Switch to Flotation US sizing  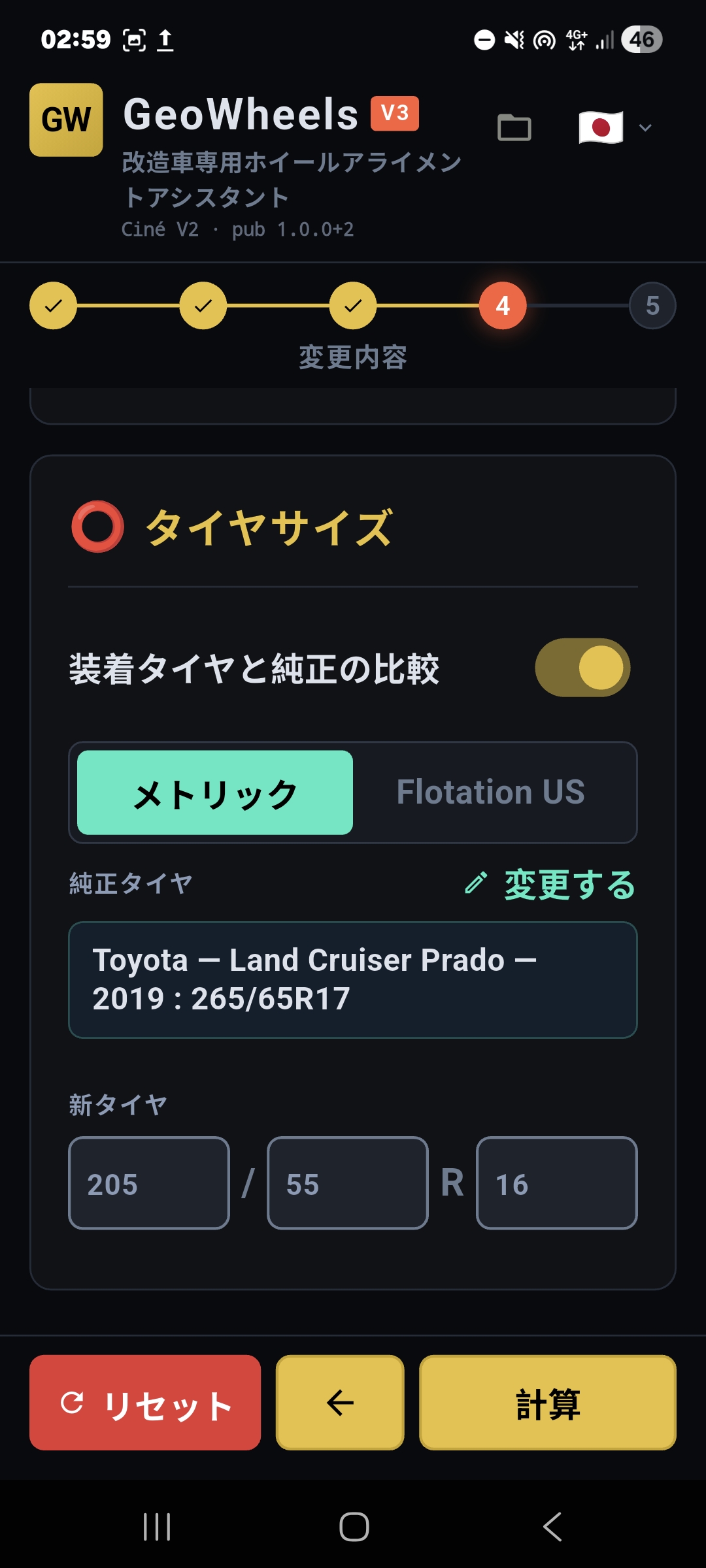click(x=490, y=792)
